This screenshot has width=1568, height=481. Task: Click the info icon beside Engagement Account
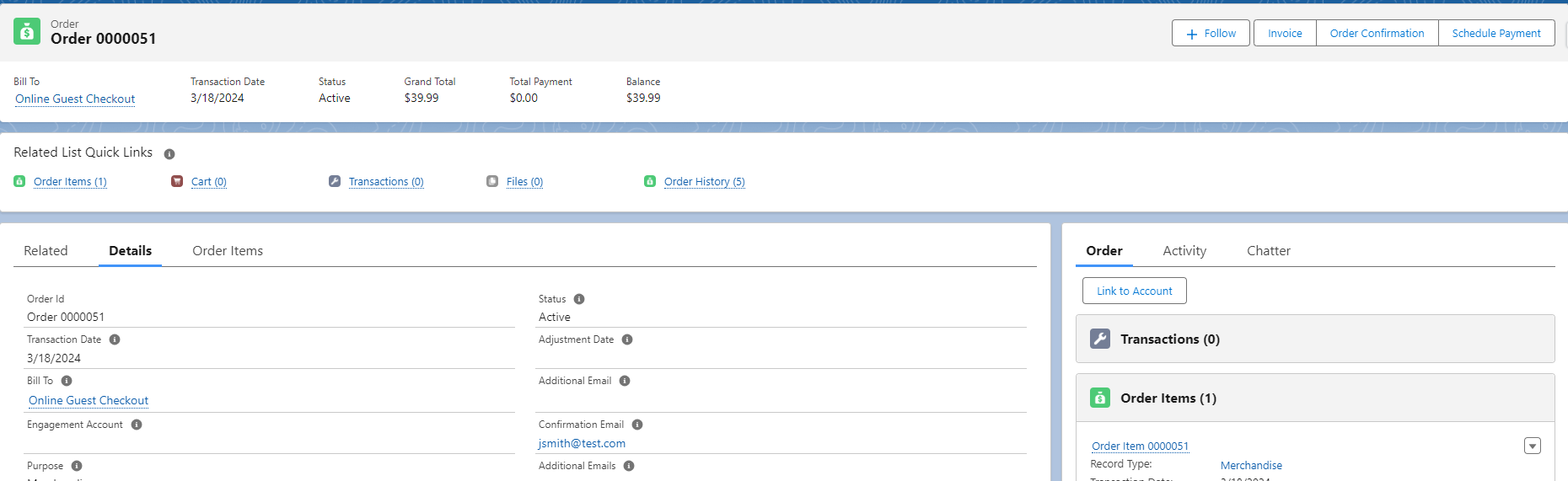click(x=137, y=425)
